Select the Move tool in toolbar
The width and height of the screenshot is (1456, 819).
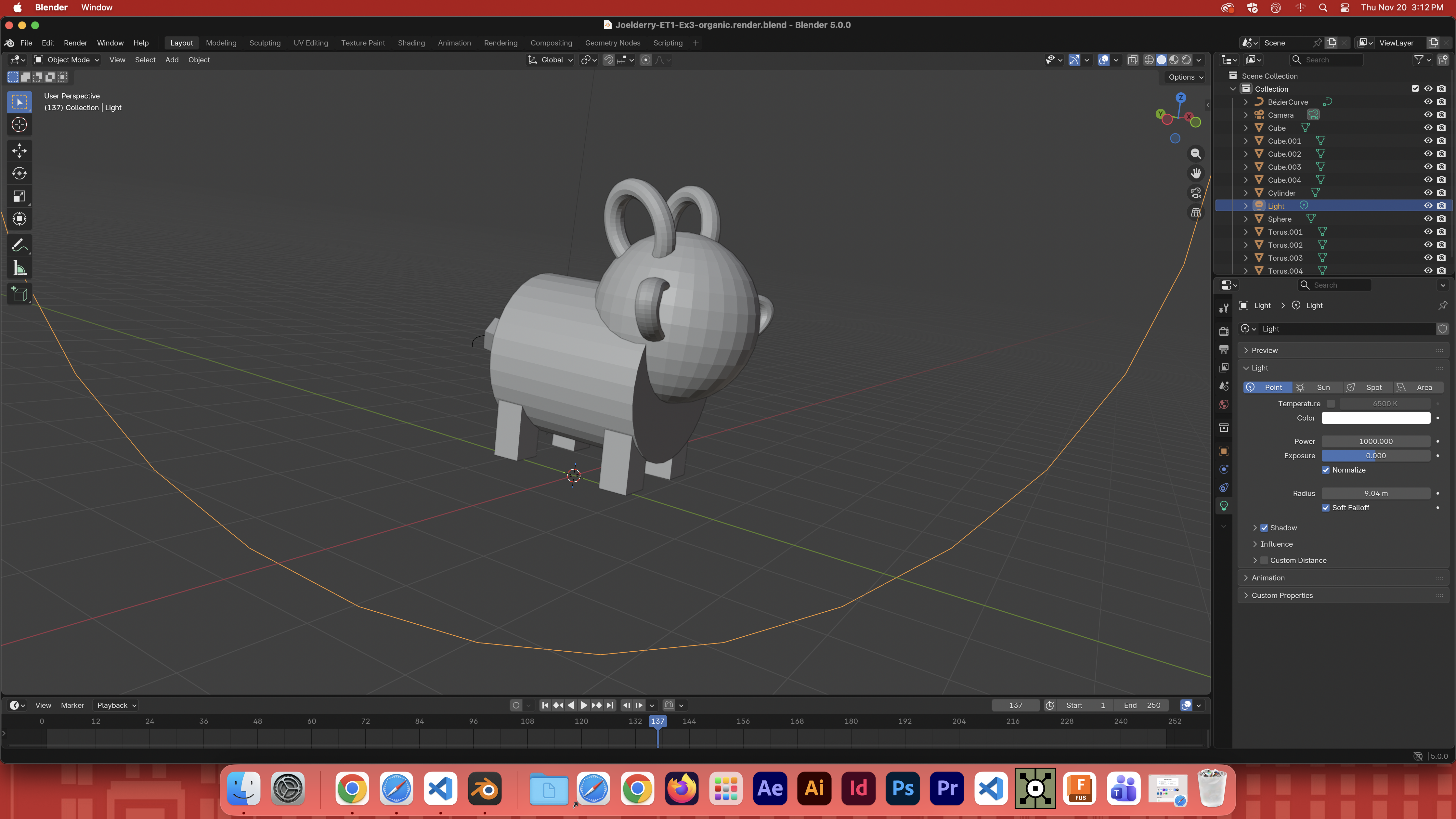(19, 150)
